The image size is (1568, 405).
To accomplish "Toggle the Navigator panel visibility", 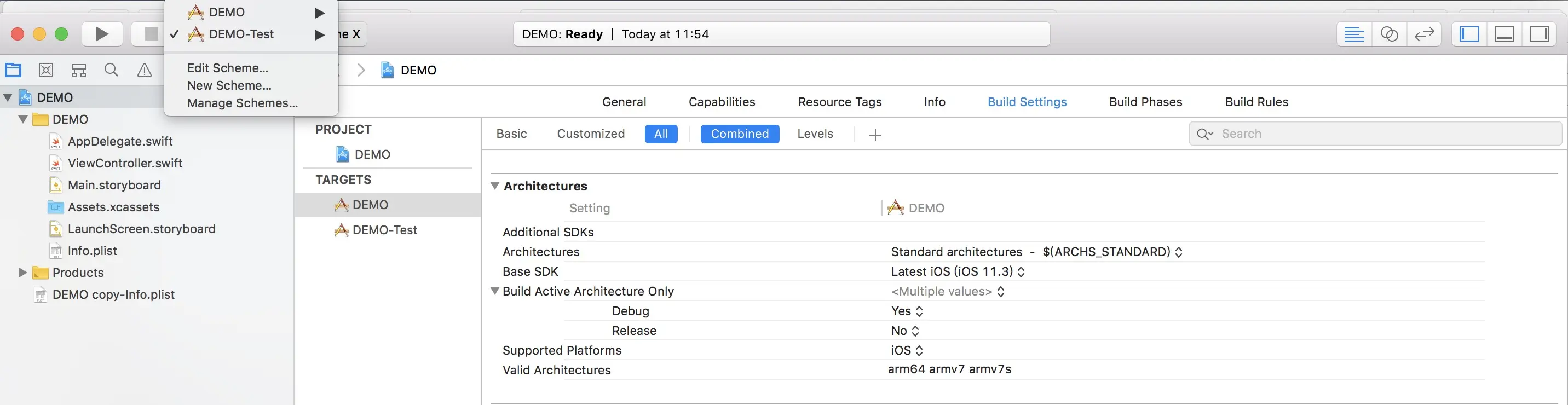I will [1469, 34].
